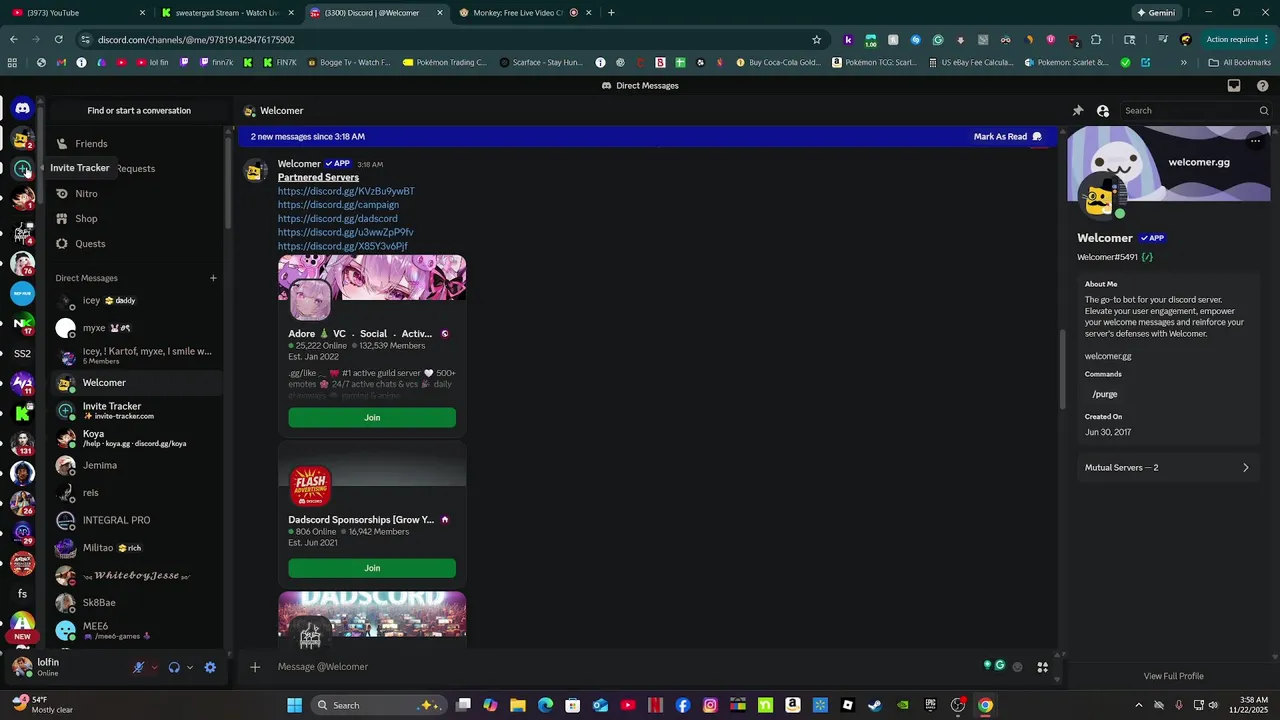Toggle headphones deafen in user panel
Image resolution: width=1280 pixels, height=720 pixels.
click(174, 667)
